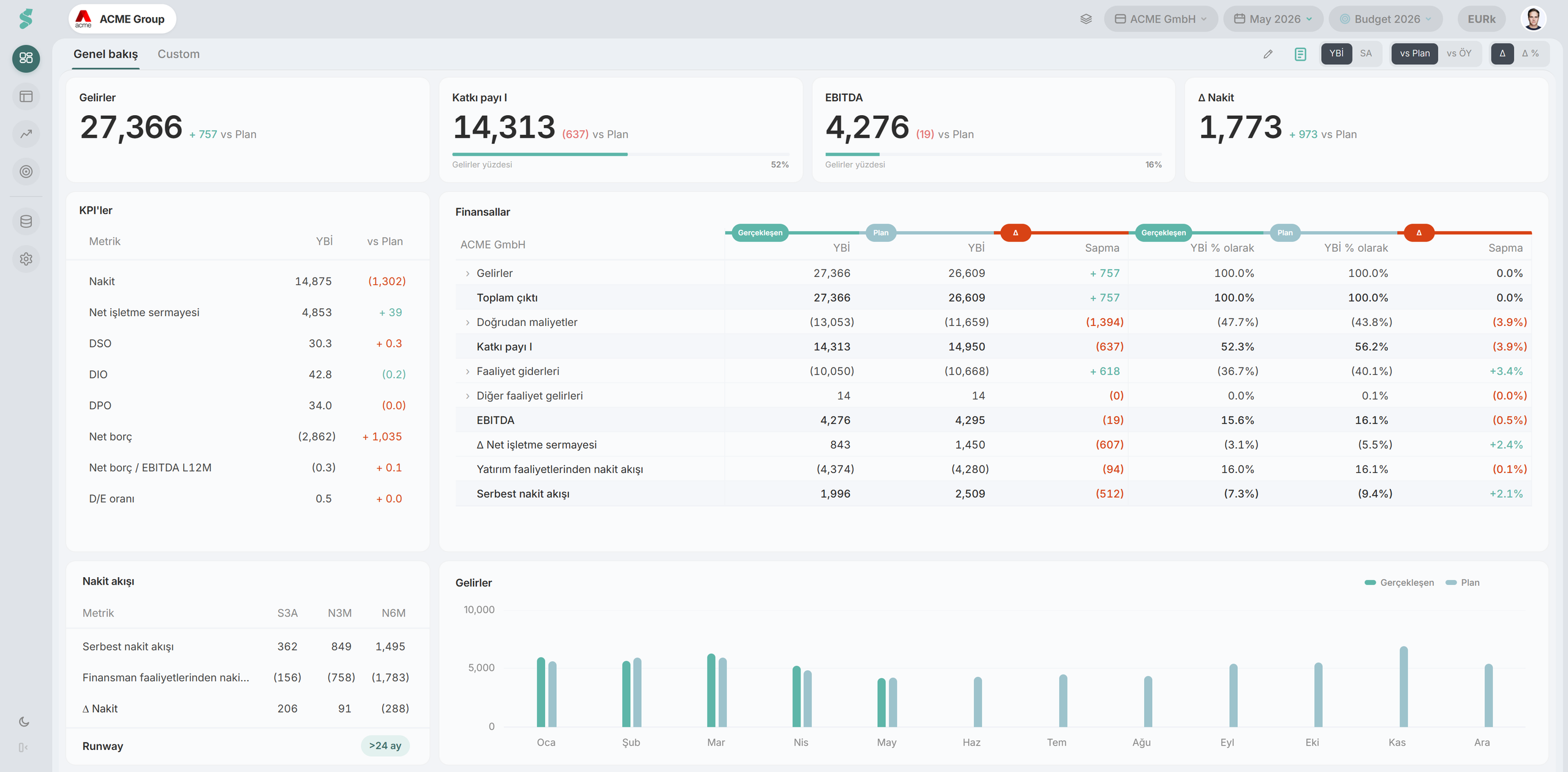Select vs ÖY comparison
The image size is (1568, 772).
click(1459, 54)
